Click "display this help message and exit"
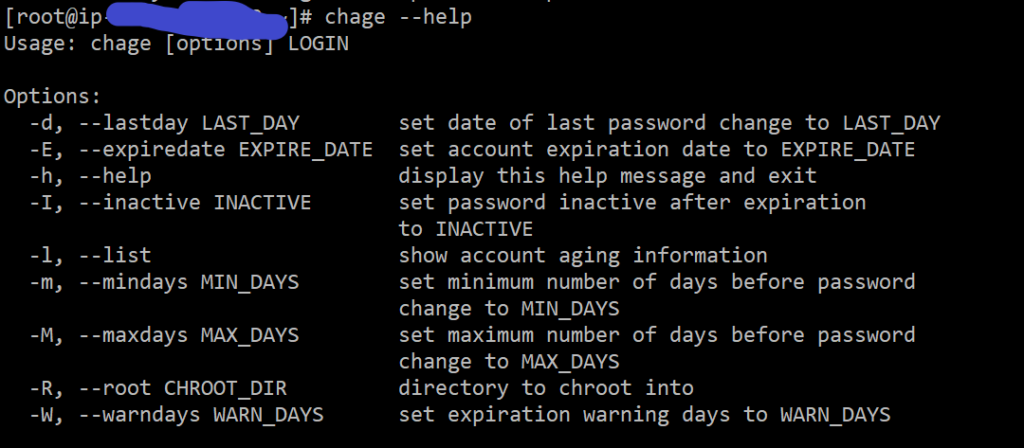 (608, 176)
